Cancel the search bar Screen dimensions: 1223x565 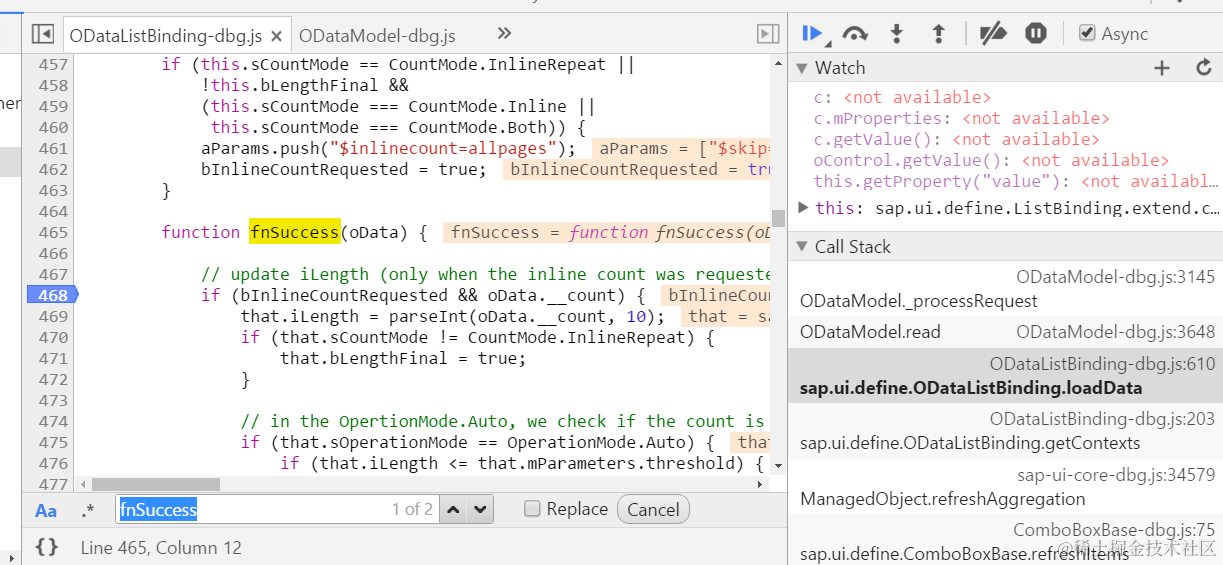point(653,510)
